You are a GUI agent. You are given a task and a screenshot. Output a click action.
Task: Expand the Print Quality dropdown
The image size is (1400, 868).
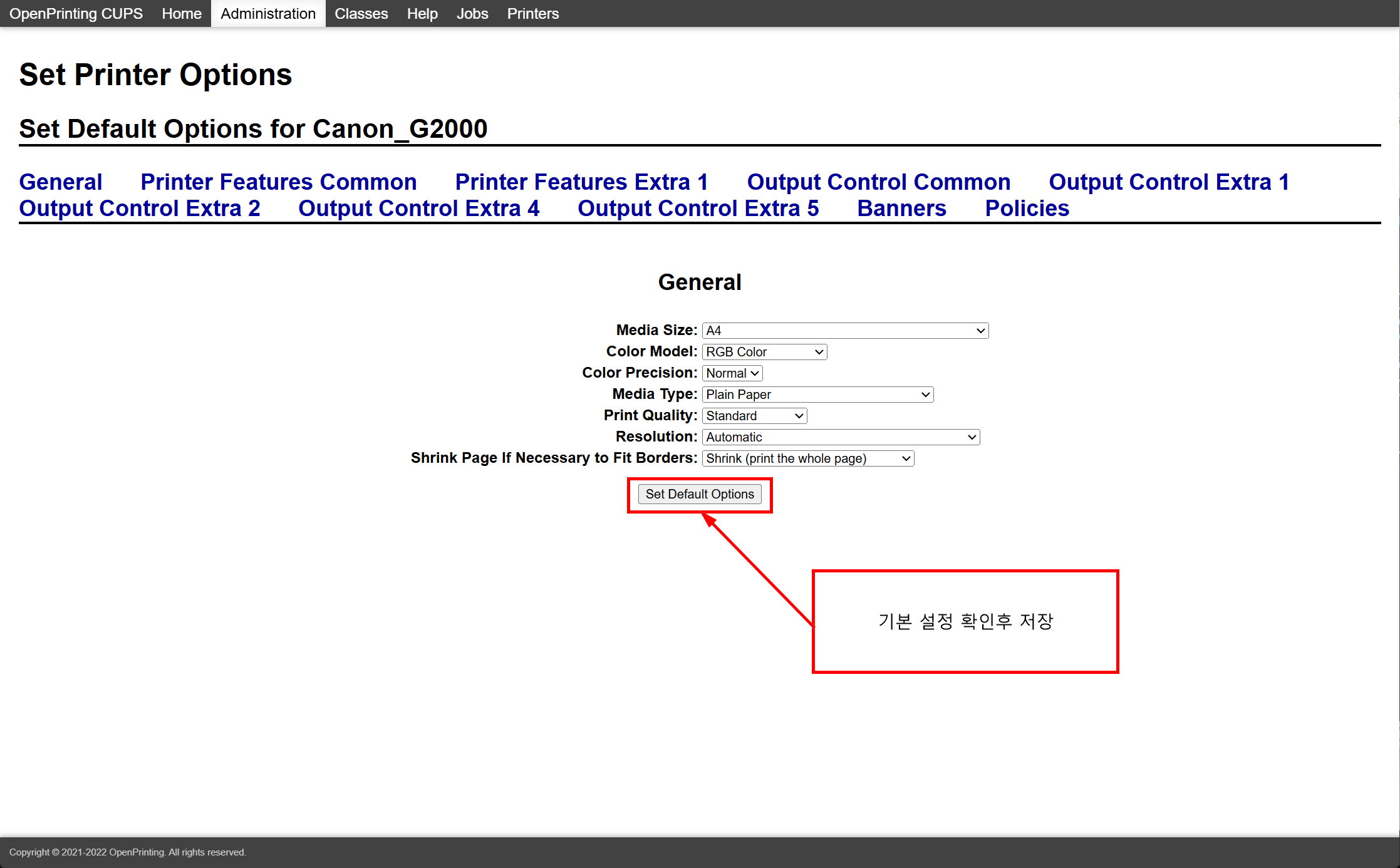(x=754, y=416)
